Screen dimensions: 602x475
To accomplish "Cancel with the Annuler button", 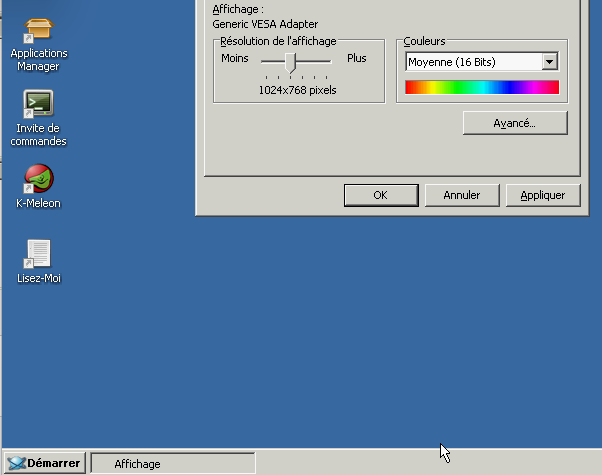I will (462, 195).
